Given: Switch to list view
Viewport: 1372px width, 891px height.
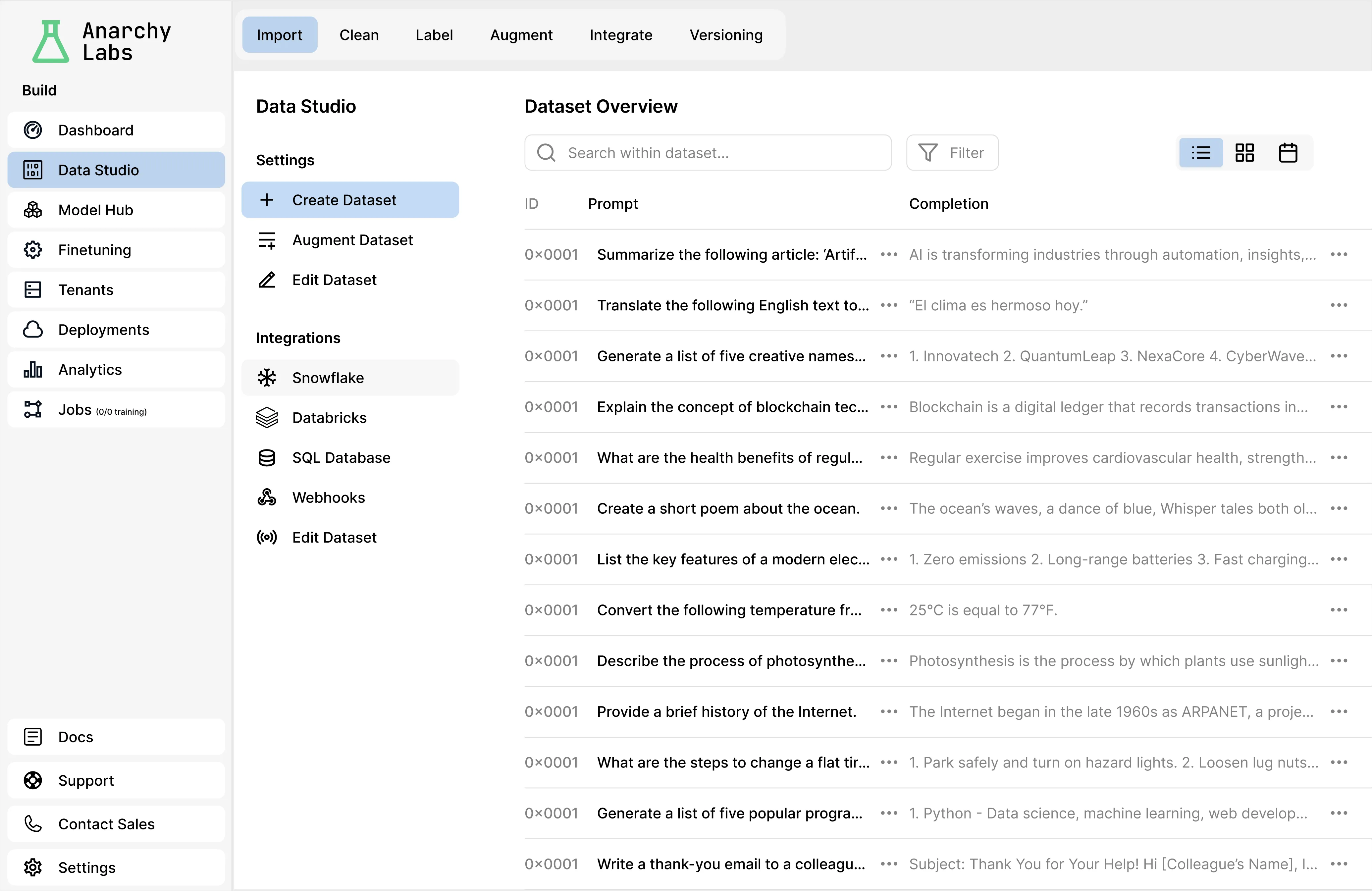Looking at the screenshot, I should pyautogui.click(x=1201, y=153).
